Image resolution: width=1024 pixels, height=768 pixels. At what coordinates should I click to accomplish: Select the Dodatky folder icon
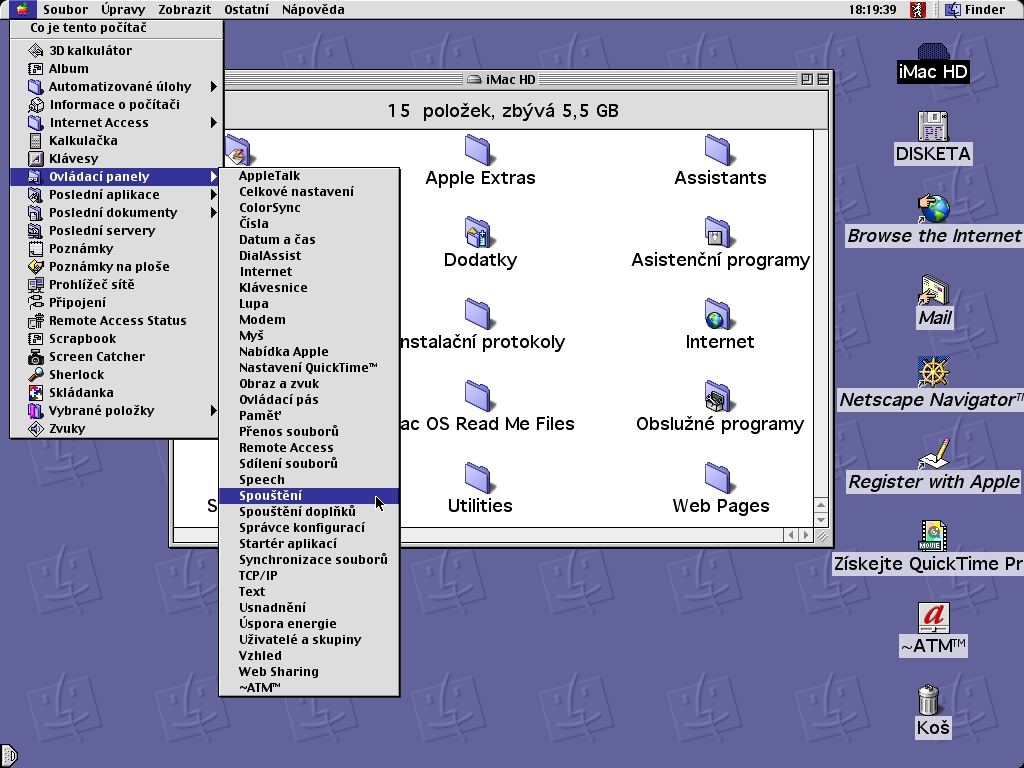tap(479, 232)
